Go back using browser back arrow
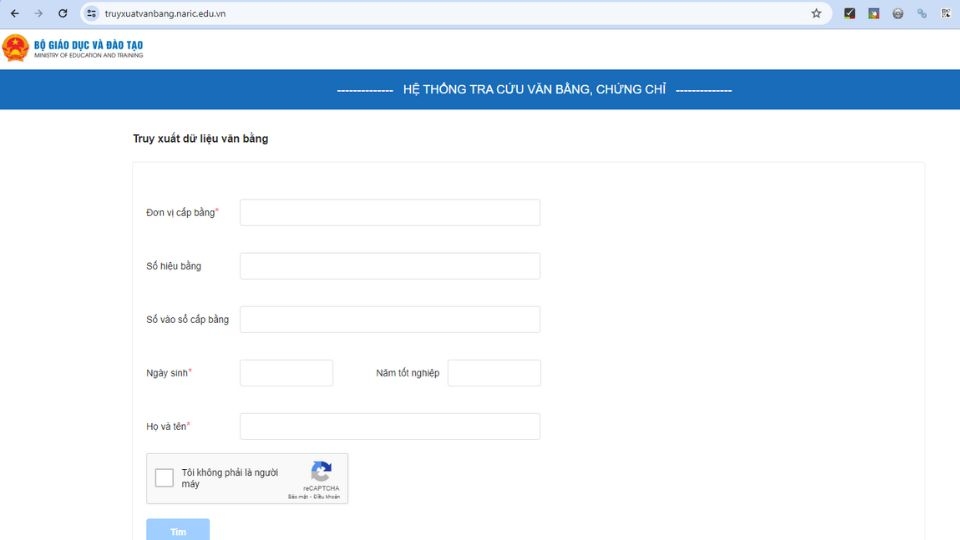This screenshot has width=960, height=540. (15, 13)
